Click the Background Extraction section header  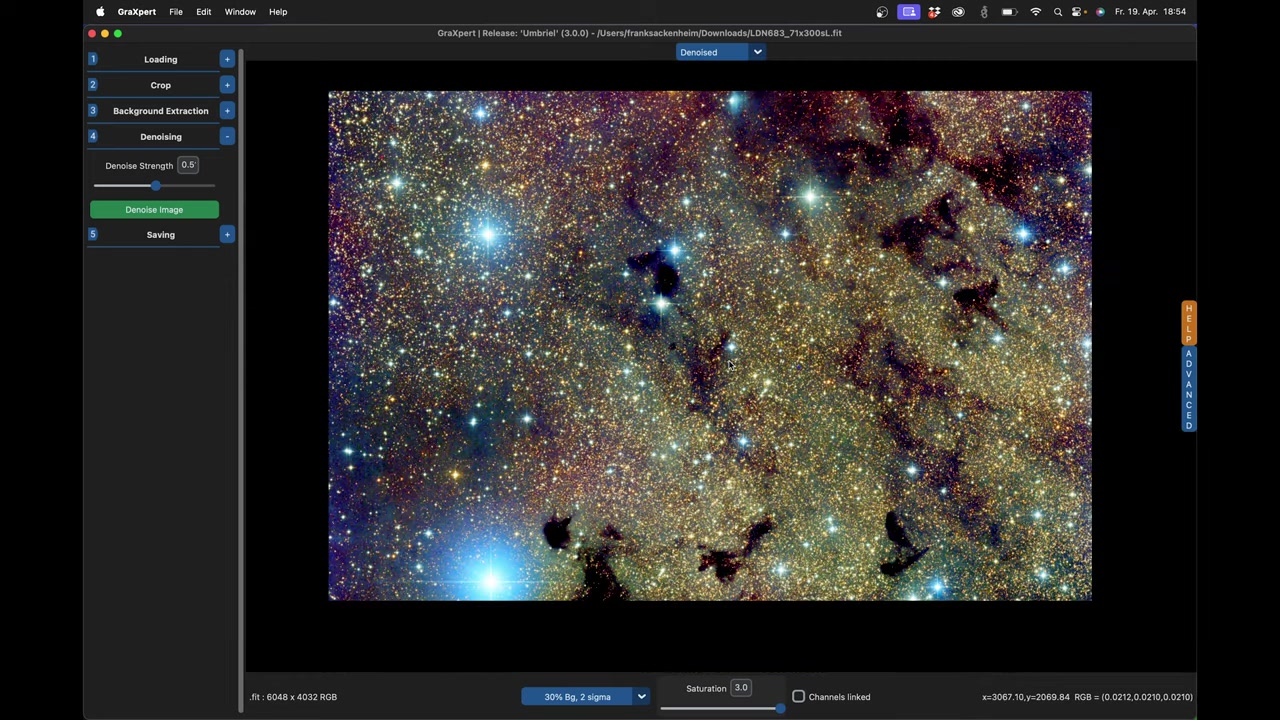click(x=160, y=110)
